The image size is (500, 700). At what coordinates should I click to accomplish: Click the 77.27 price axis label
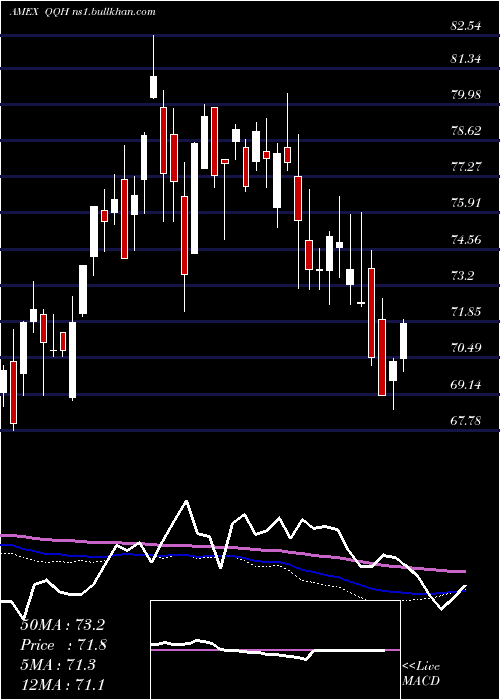[466, 167]
